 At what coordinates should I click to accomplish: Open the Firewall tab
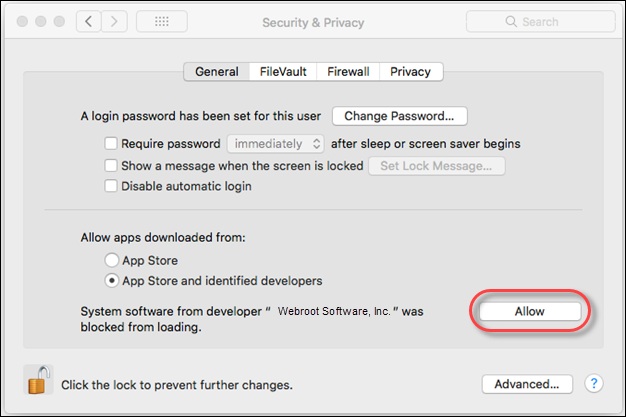(x=348, y=72)
